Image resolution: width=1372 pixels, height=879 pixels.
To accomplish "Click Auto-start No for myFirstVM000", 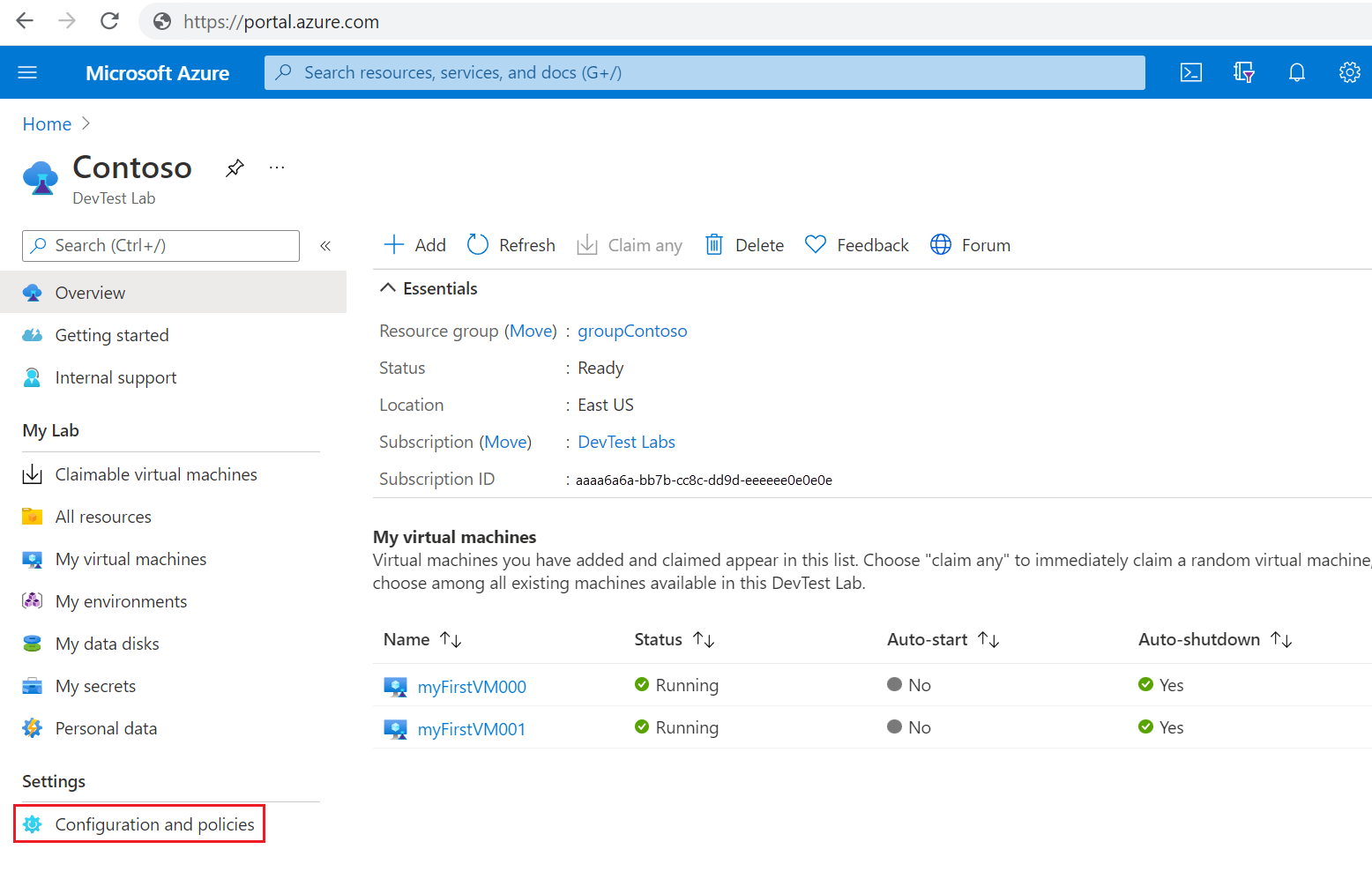I will (909, 685).
